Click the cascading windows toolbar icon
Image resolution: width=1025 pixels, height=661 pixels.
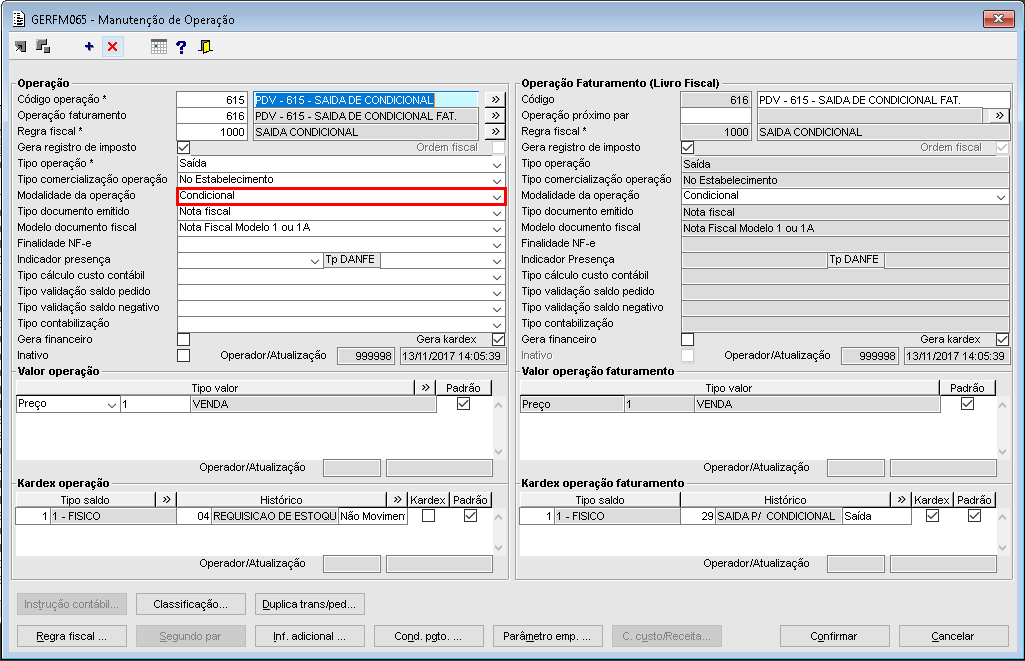(x=43, y=46)
